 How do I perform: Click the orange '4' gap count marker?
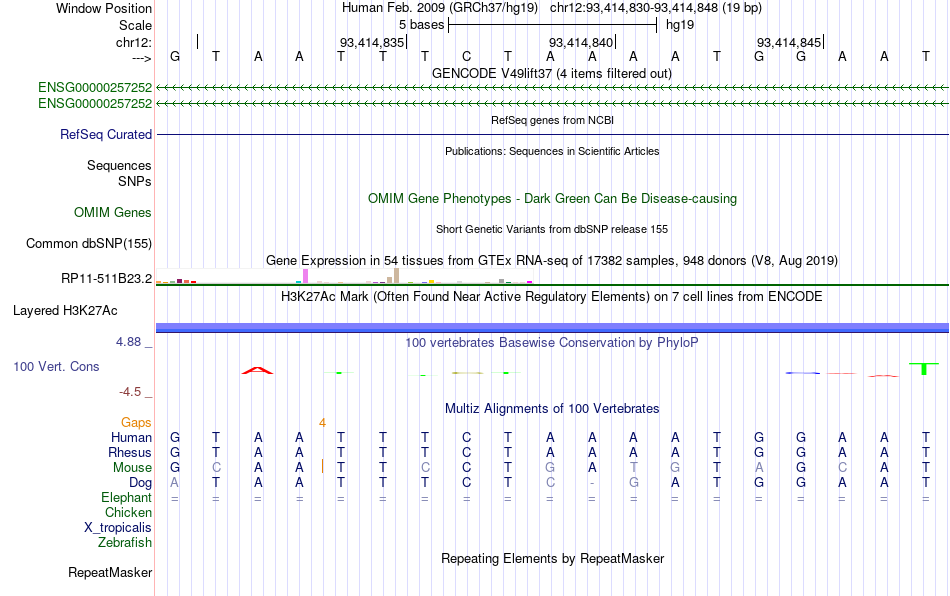(x=322, y=423)
